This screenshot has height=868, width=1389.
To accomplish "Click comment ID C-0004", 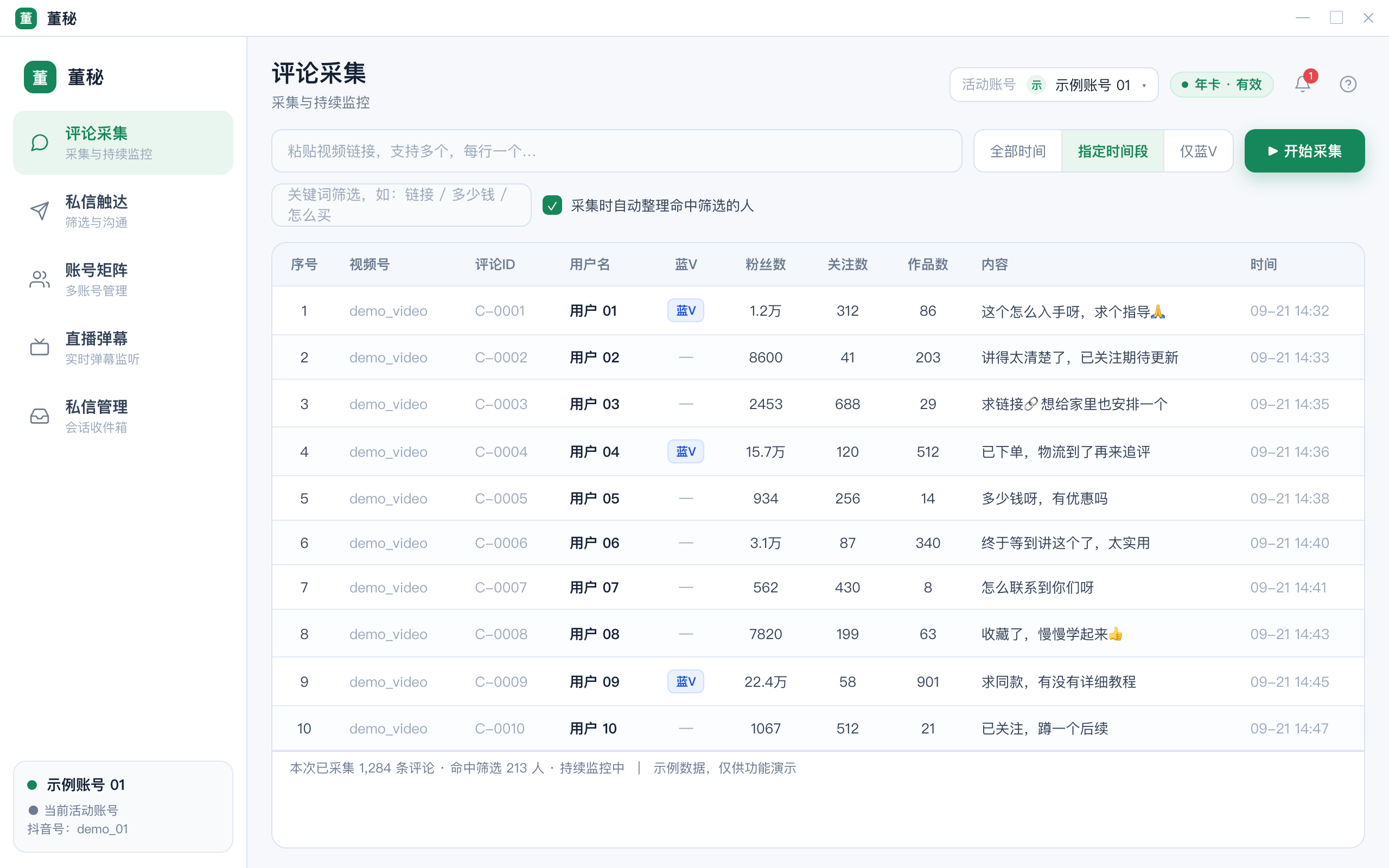I will (x=500, y=452).
